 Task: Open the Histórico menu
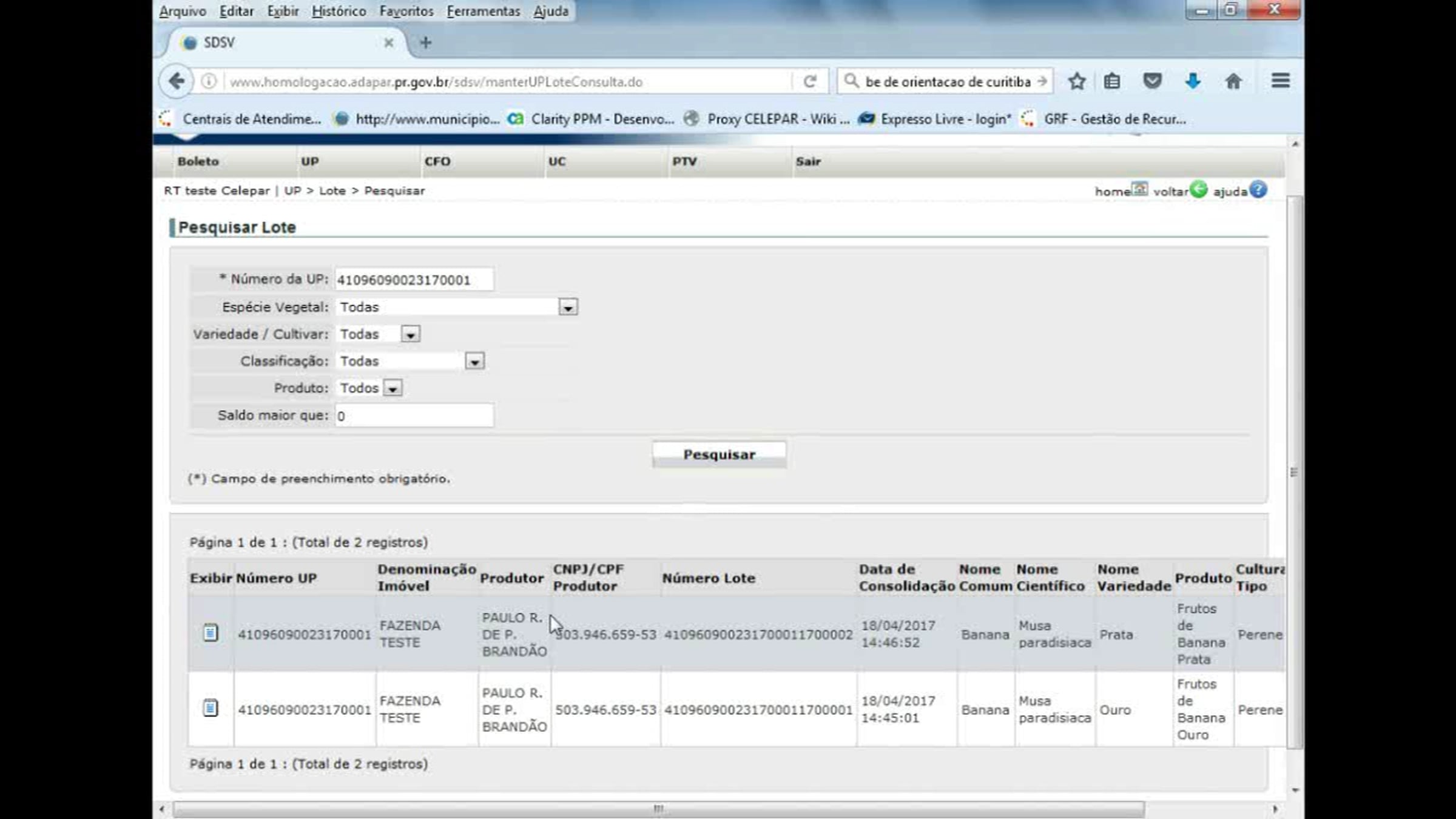pos(339,11)
